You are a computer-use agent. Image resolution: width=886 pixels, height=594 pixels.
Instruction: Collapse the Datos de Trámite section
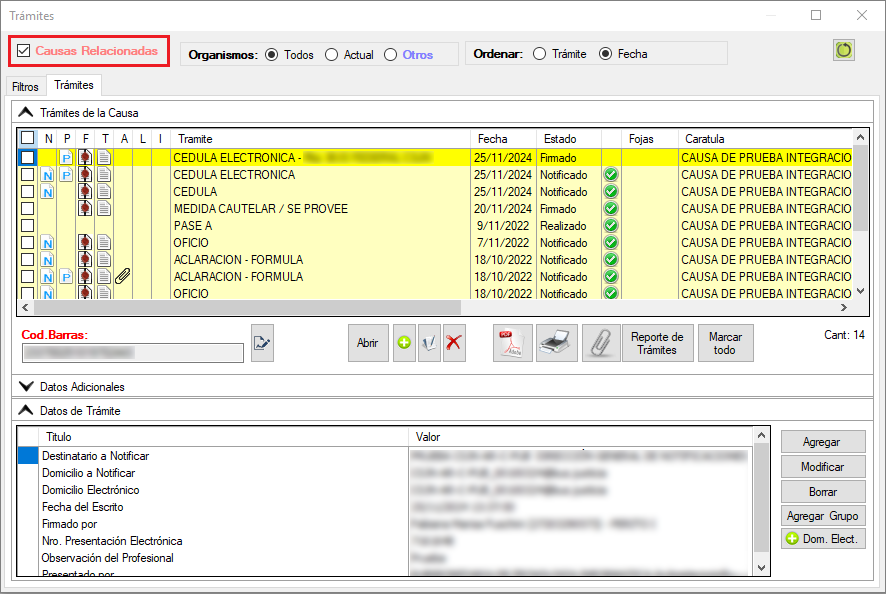pyautogui.click(x=26, y=410)
